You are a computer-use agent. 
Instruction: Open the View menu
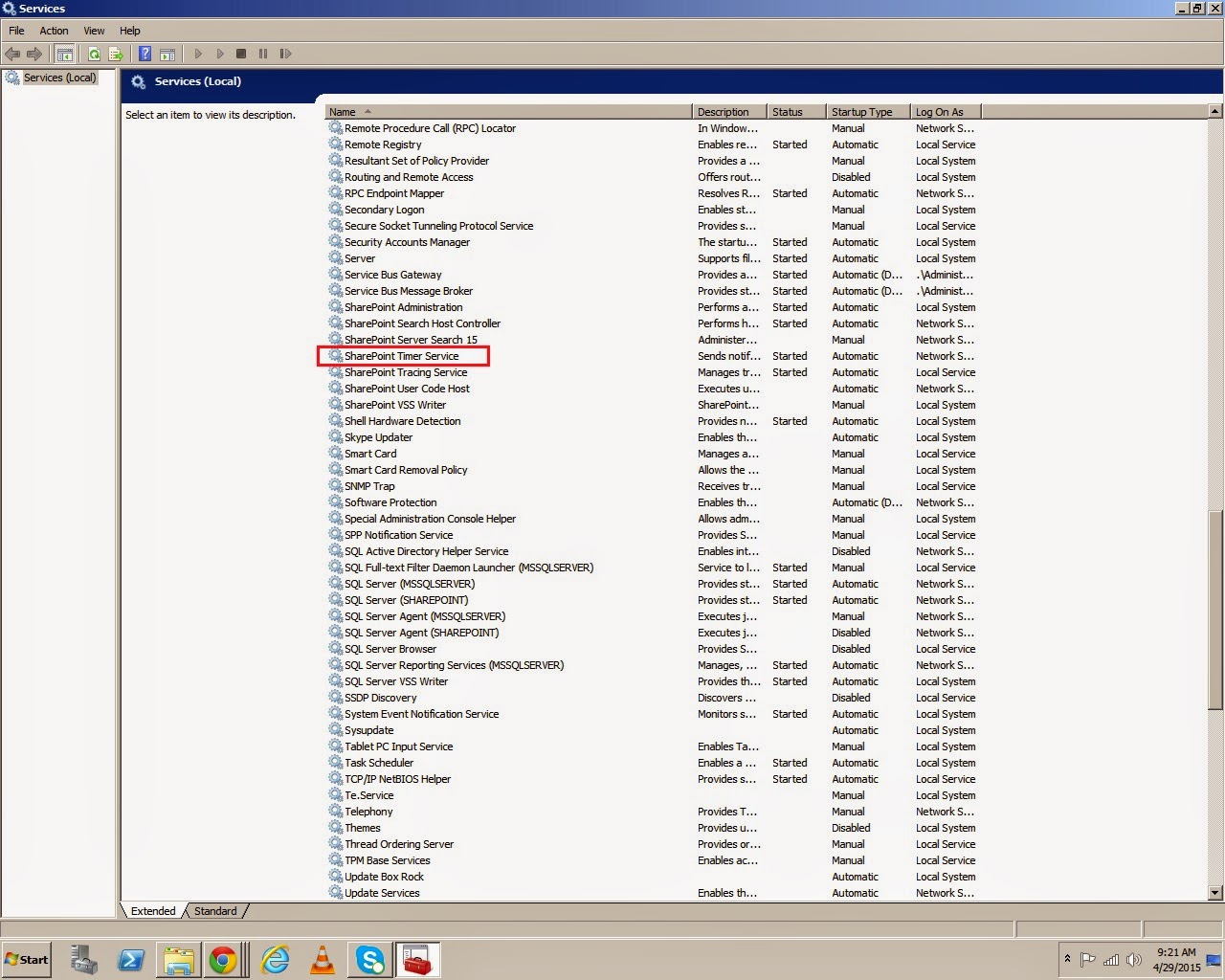click(94, 31)
